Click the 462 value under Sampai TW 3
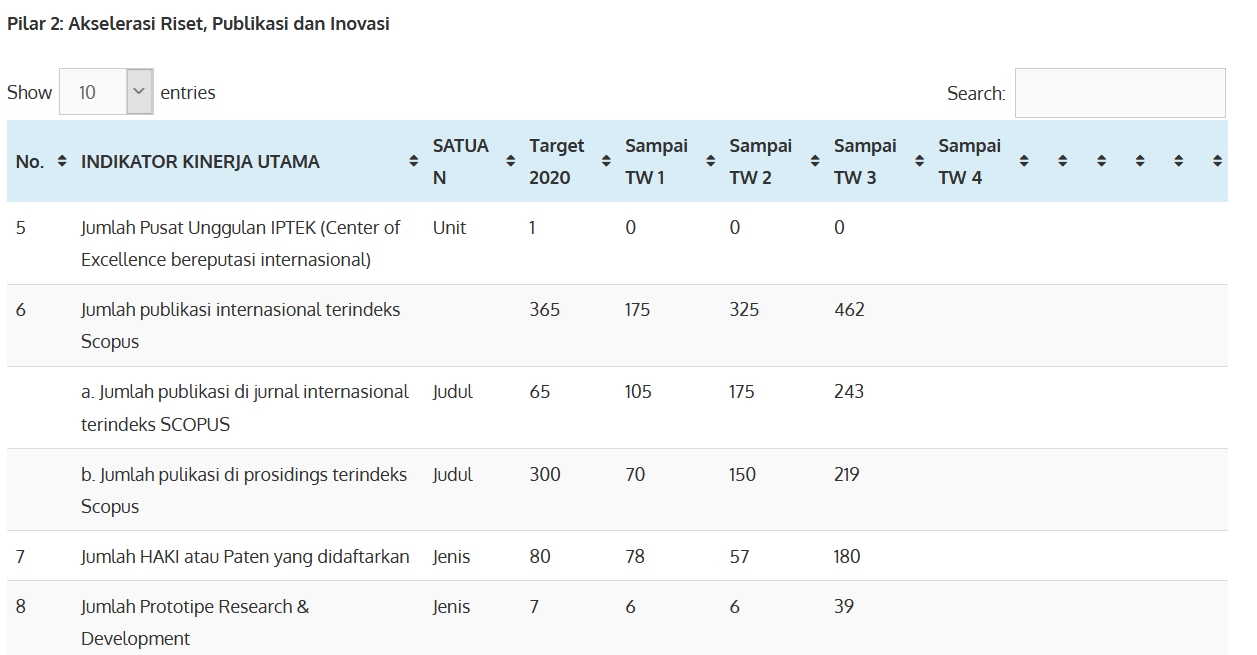Viewport: 1257px width, 655px height. point(849,310)
